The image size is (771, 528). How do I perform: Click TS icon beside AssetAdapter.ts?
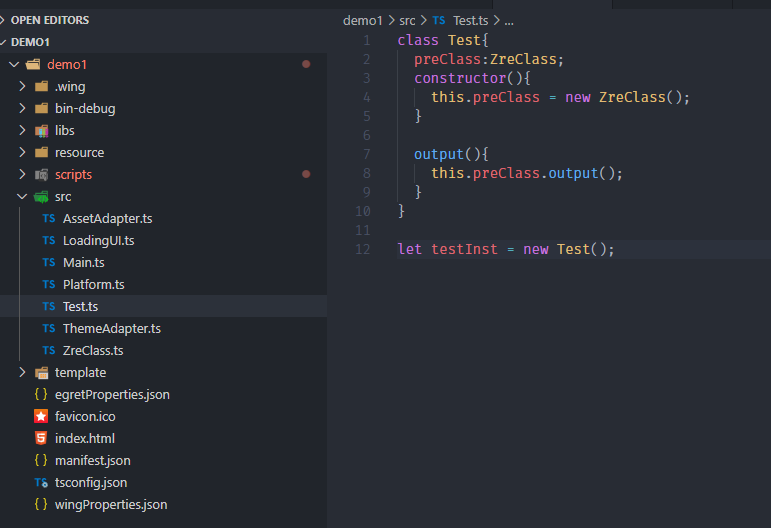(49, 218)
